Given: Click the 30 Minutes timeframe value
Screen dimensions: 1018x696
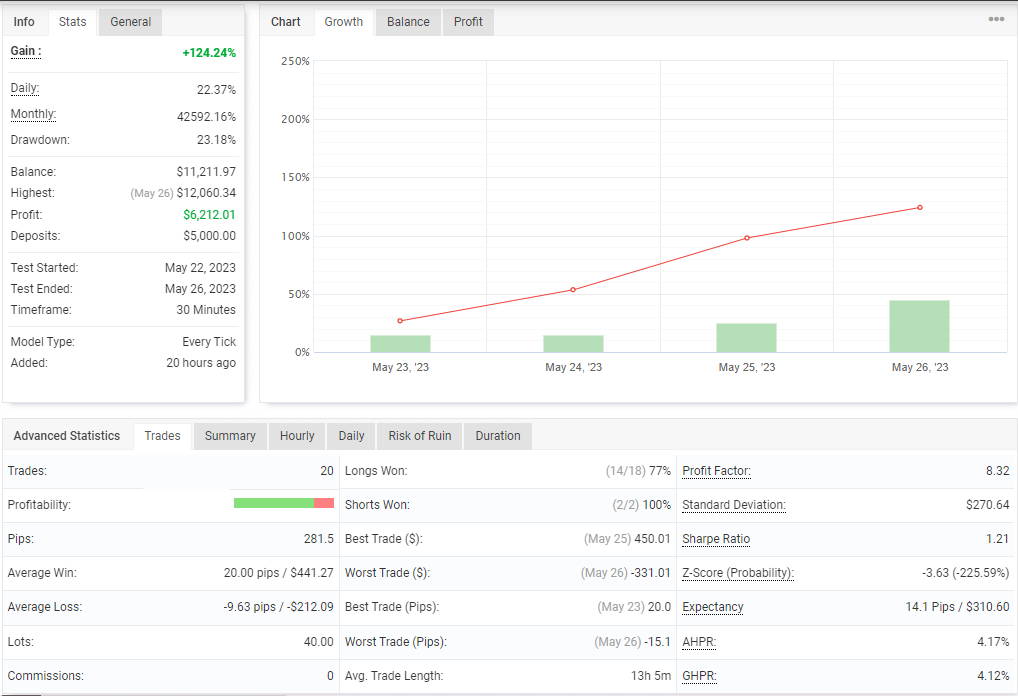Looking at the screenshot, I should [x=206, y=310].
